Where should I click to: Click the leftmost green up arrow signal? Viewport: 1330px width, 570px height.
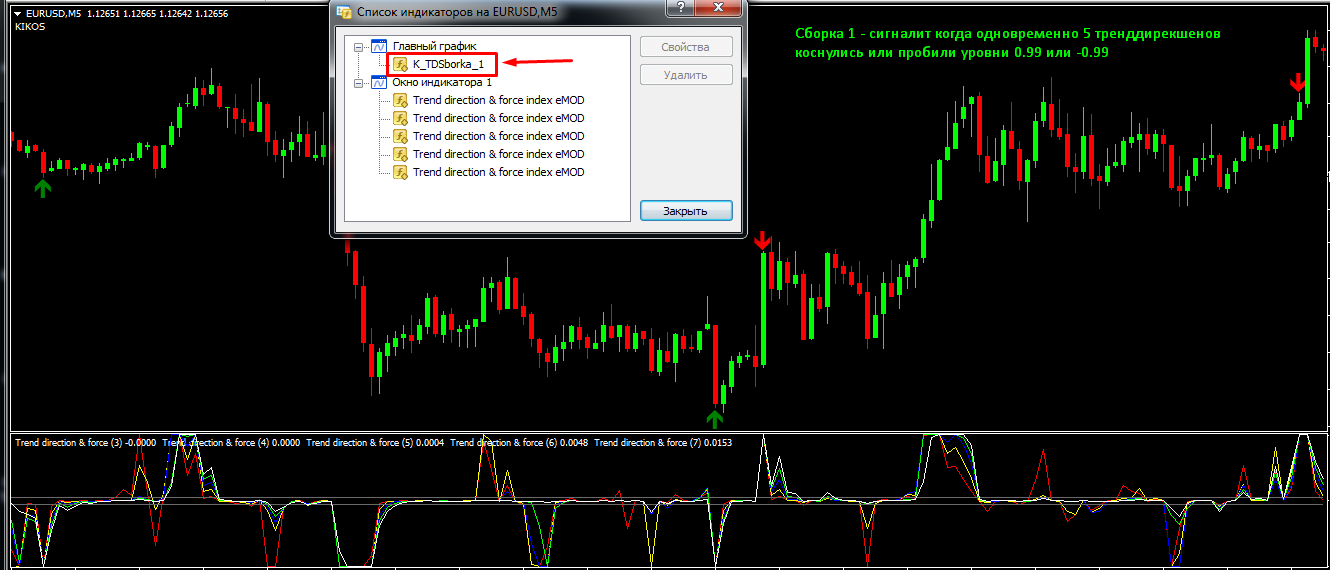(x=42, y=187)
